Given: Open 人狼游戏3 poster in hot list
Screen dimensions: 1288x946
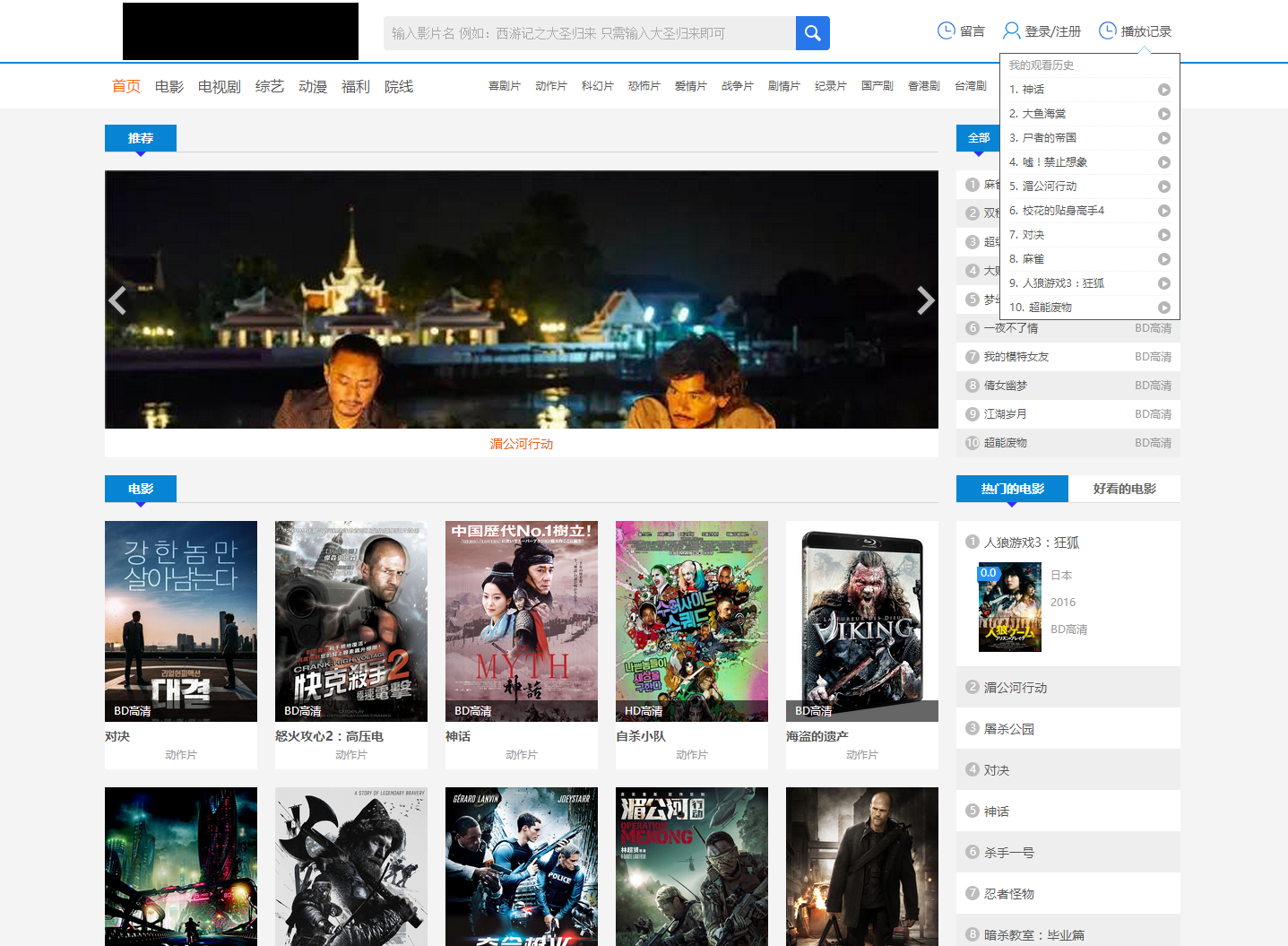Looking at the screenshot, I should [x=1010, y=607].
